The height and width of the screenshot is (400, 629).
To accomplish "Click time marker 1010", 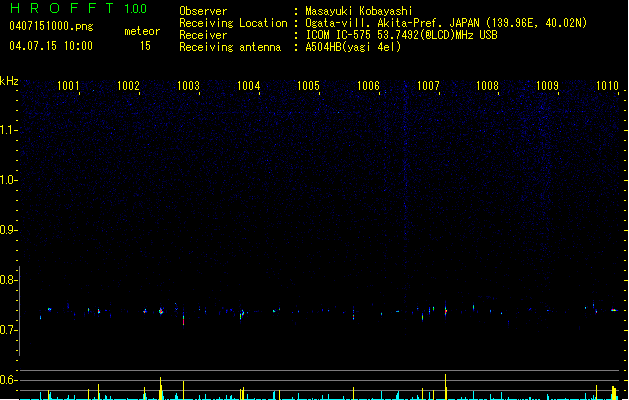I will pyautogui.click(x=607, y=86).
